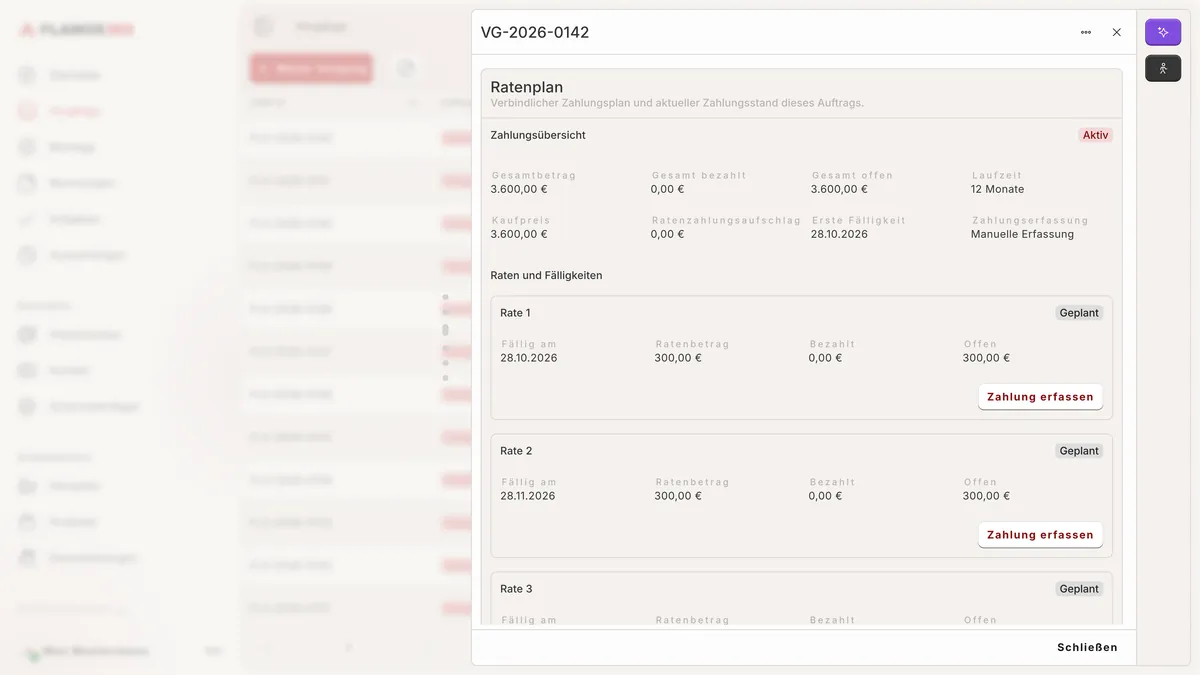This screenshot has height=675, width=1200.
Task: Click the Rate 2 card title
Action: coord(516,451)
